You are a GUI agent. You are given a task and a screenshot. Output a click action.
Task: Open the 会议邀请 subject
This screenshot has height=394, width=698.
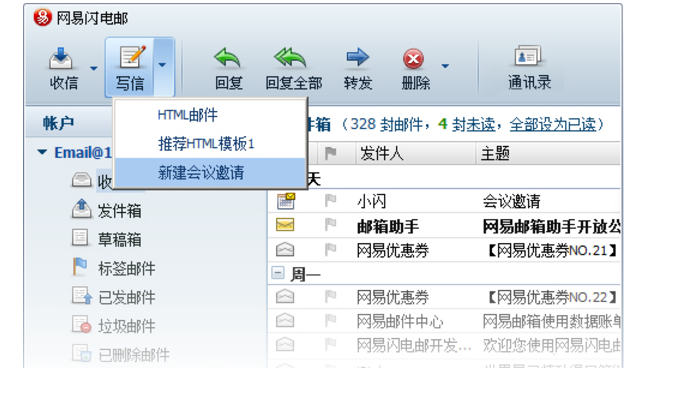511,202
